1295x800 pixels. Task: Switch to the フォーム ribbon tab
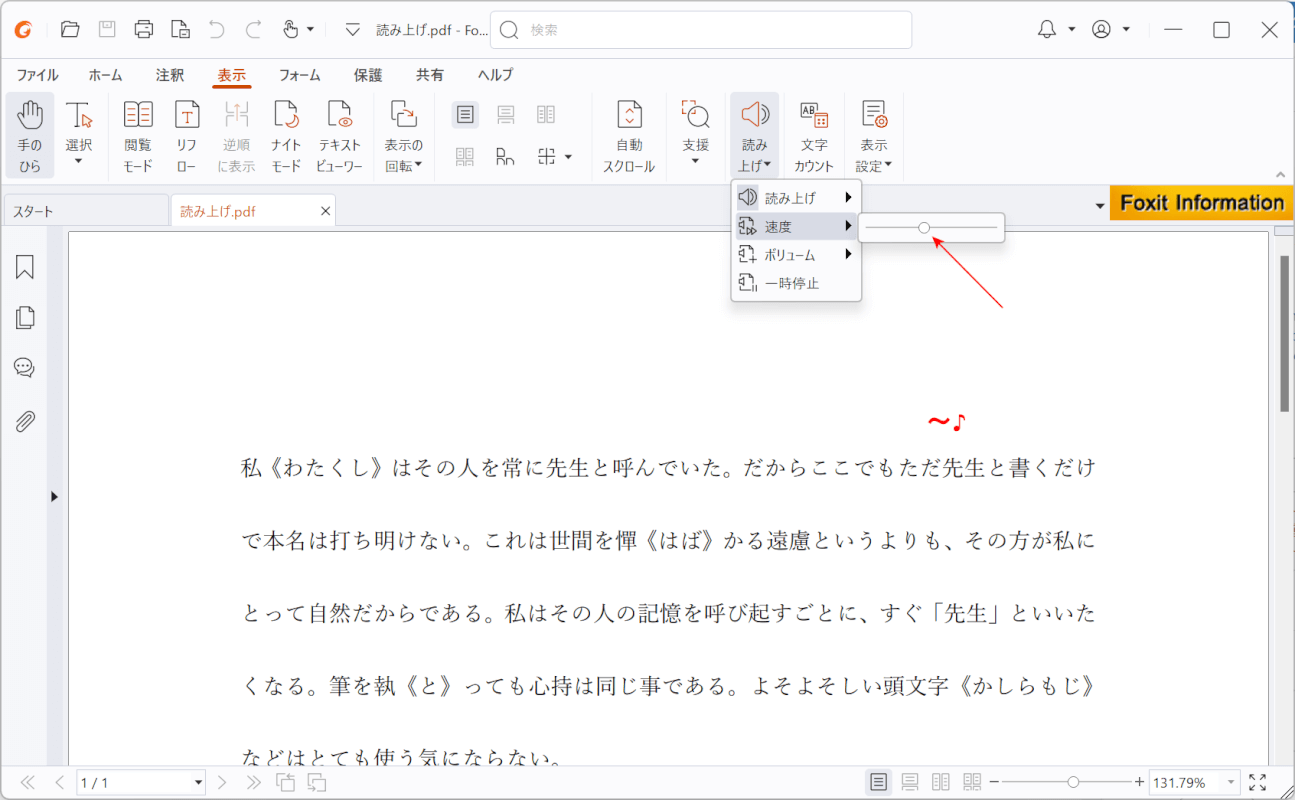tap(300, 75)
